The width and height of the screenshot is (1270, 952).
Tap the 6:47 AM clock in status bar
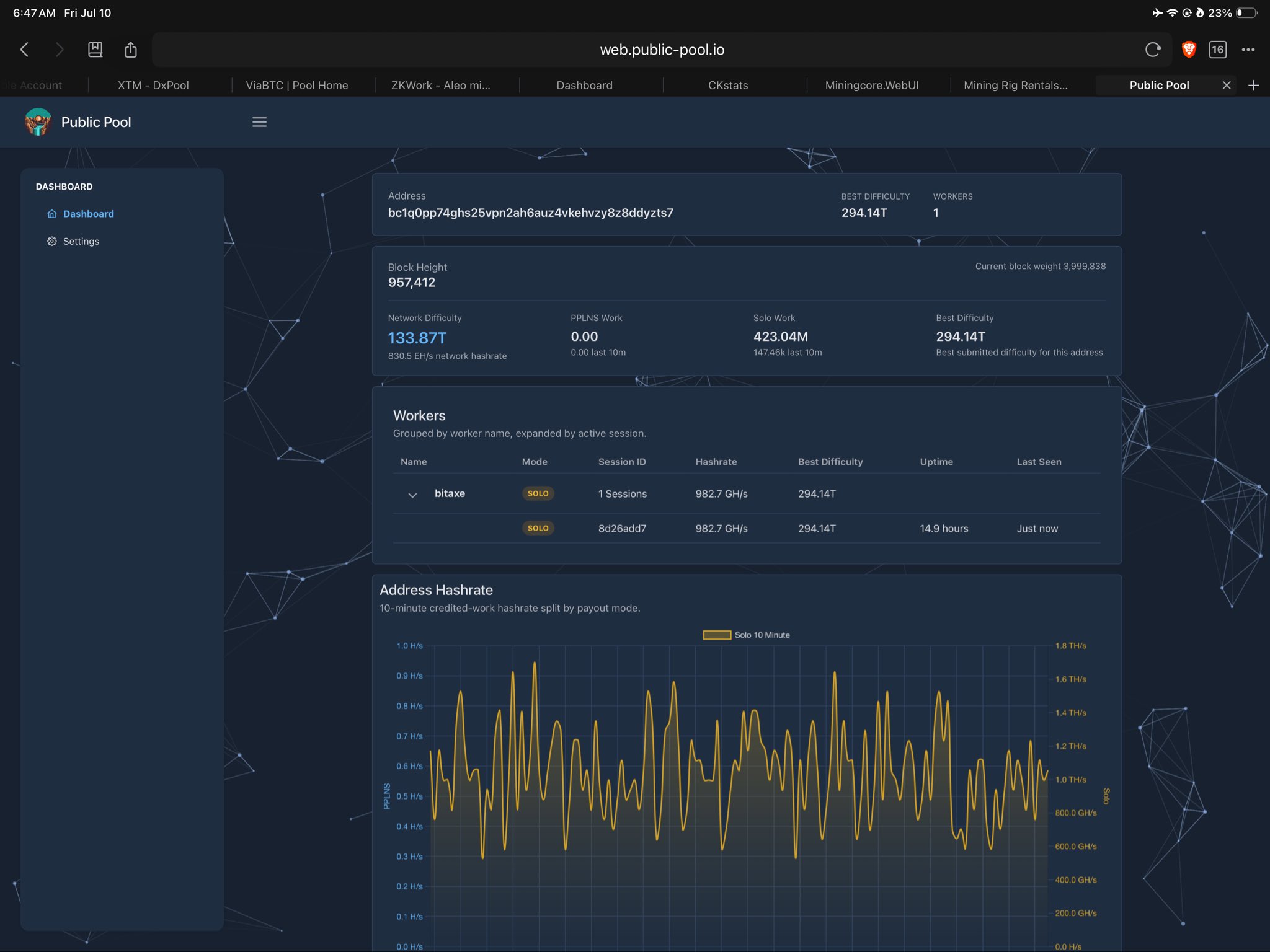[34, 13]
